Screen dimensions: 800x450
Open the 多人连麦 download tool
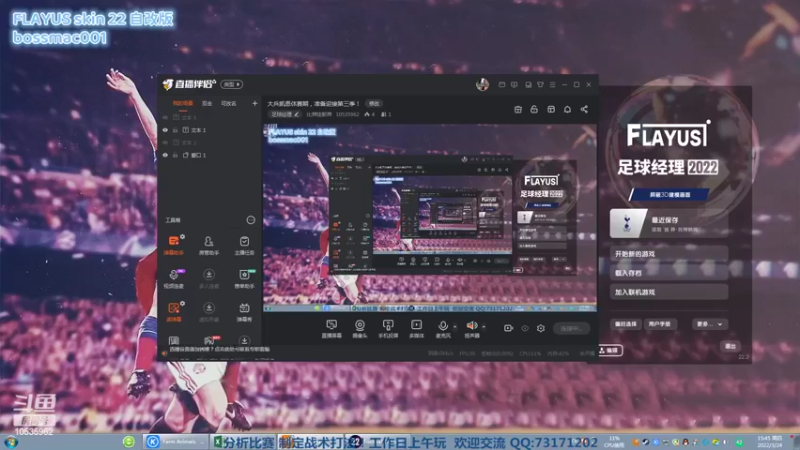pyautogui.click(x=209, y=279)
